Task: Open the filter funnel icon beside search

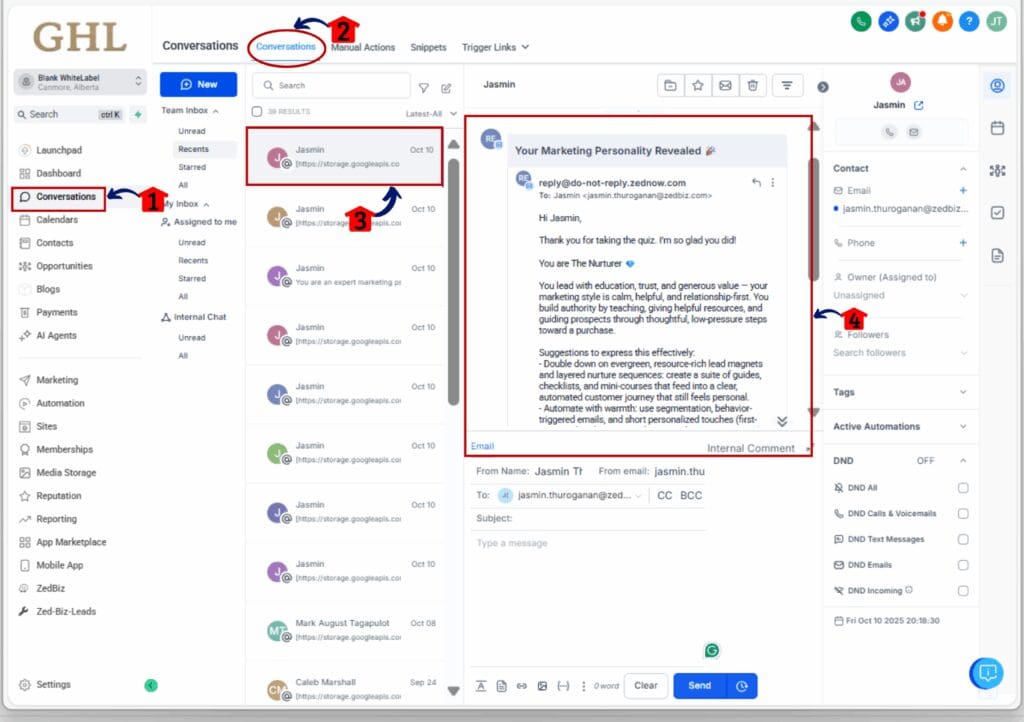Action: 424,88
